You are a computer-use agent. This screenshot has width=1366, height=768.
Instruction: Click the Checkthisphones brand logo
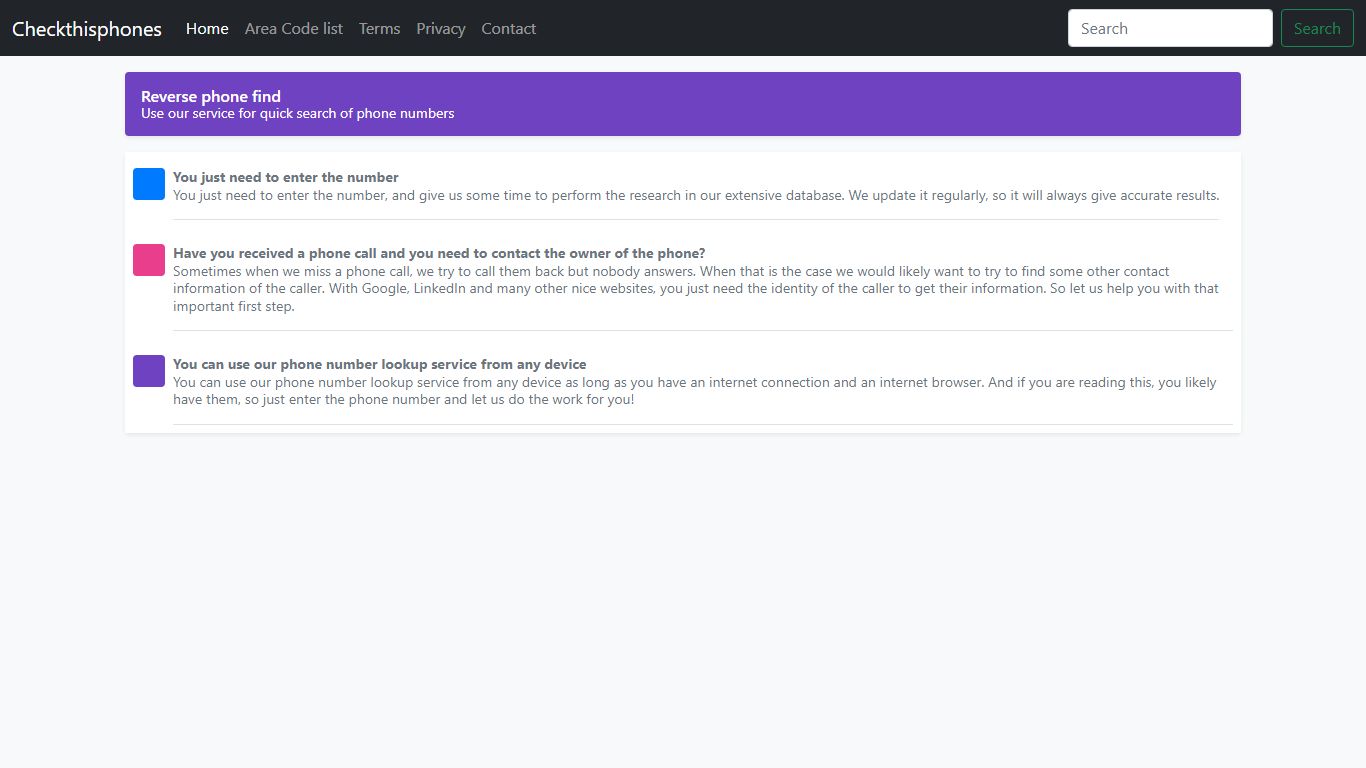click(x=87, y=29)
